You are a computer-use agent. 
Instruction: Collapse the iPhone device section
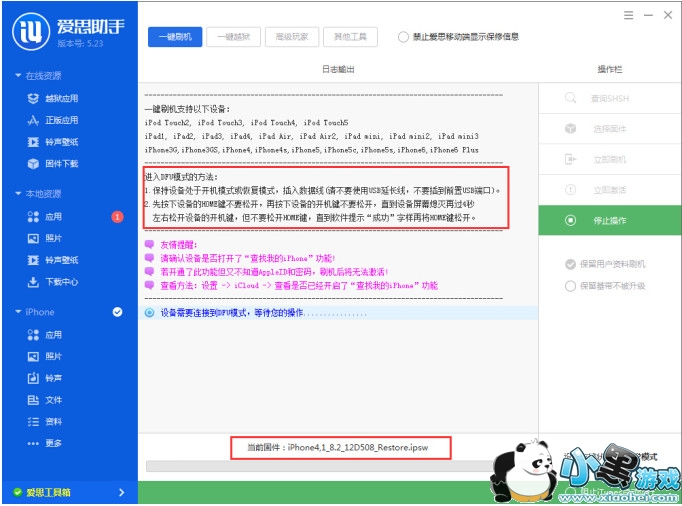pyautogui.click(x=18, y=312)
